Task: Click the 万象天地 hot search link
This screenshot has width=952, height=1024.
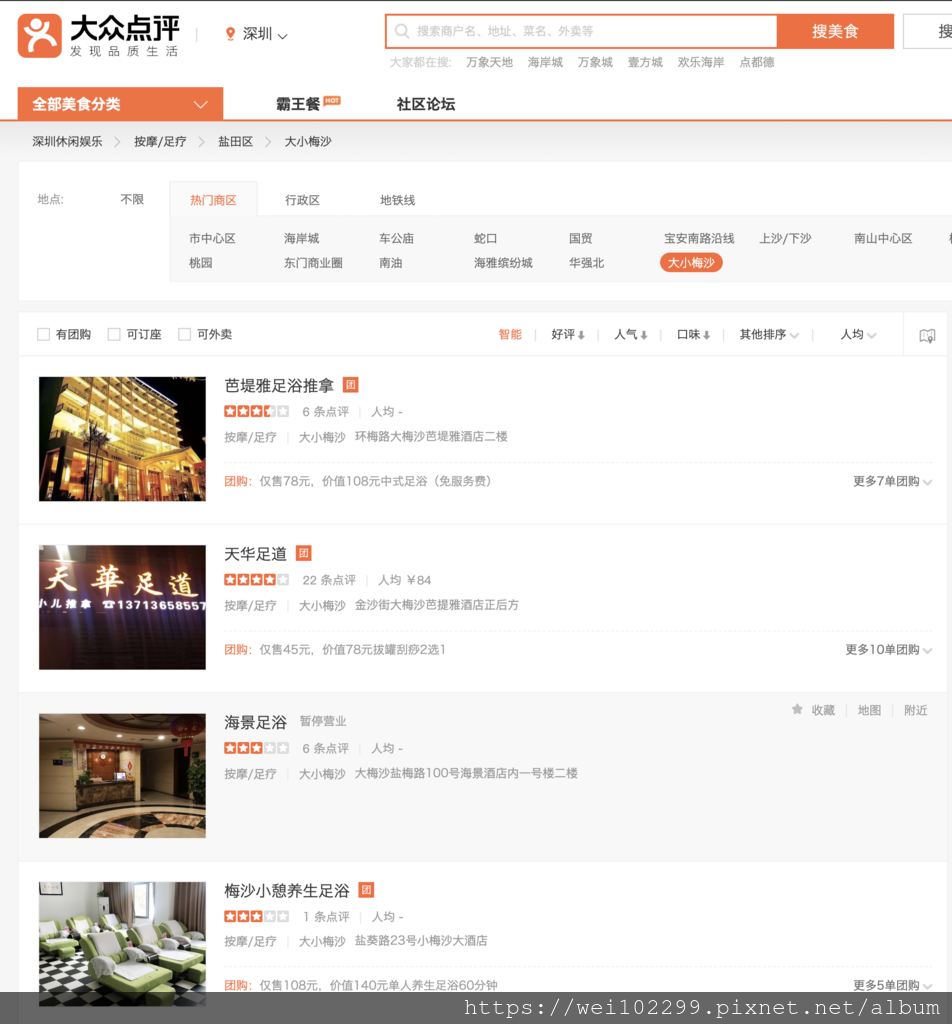Action: [x=489, y=62]
